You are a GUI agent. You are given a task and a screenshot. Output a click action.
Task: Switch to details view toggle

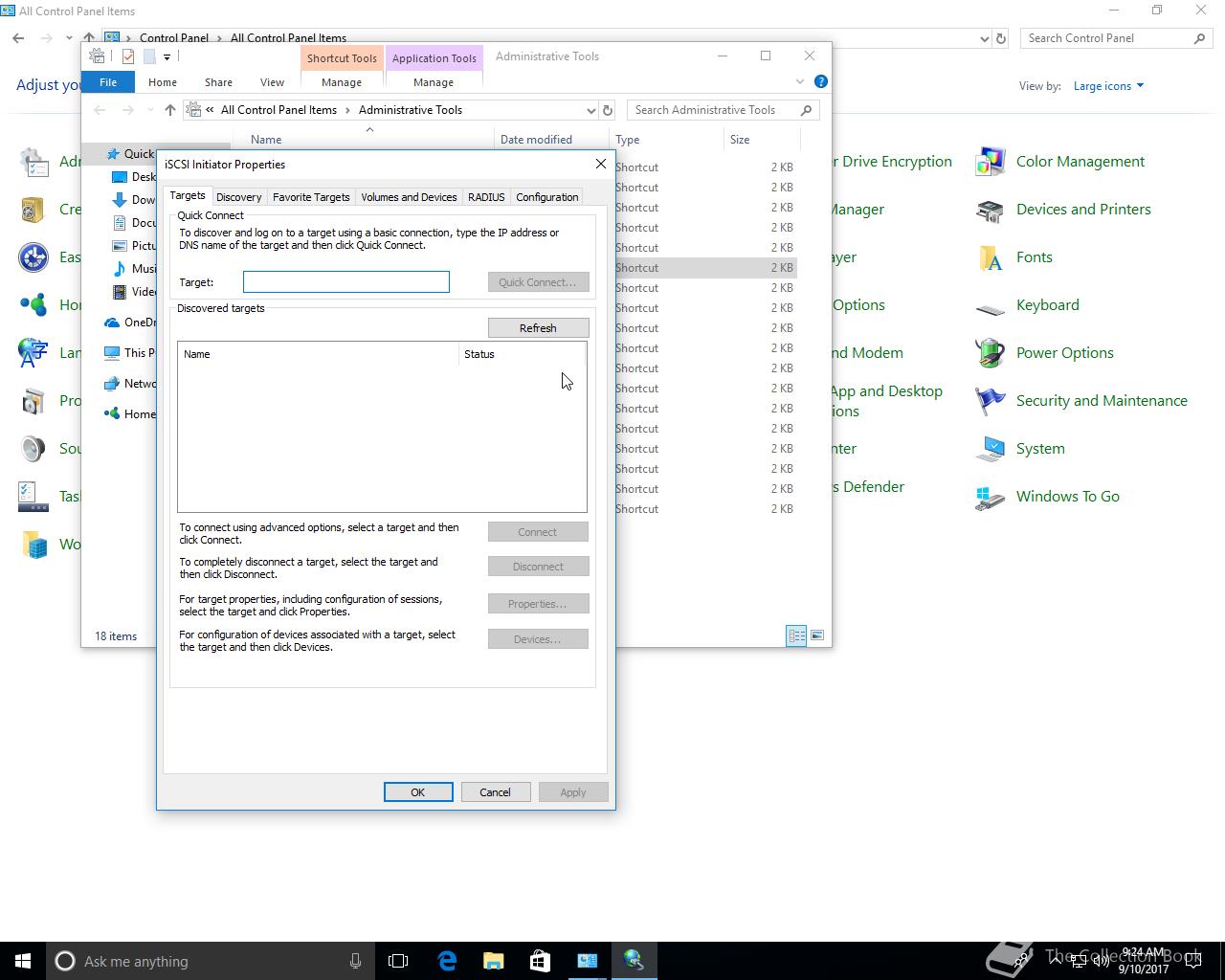point(796,635)
